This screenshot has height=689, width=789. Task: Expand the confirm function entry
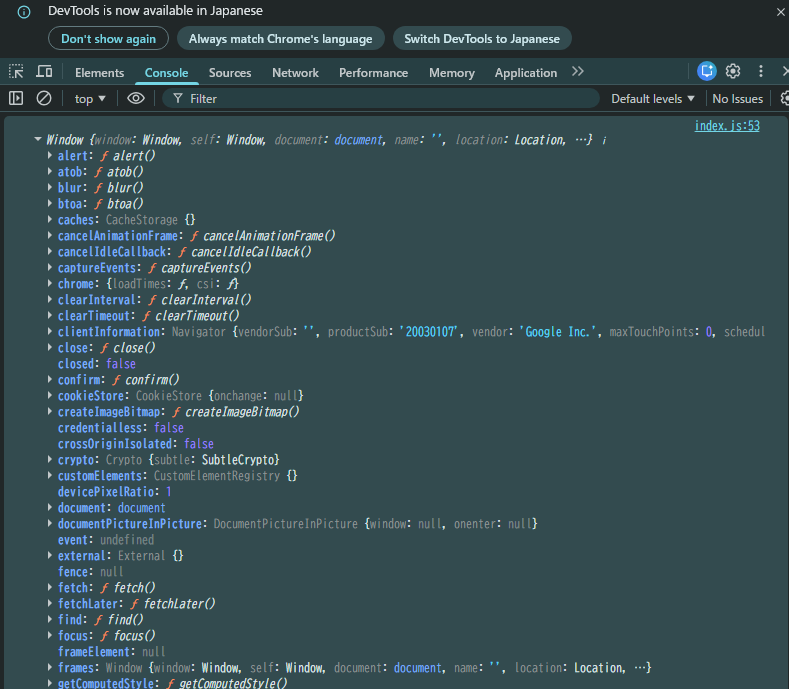point(49,379)
